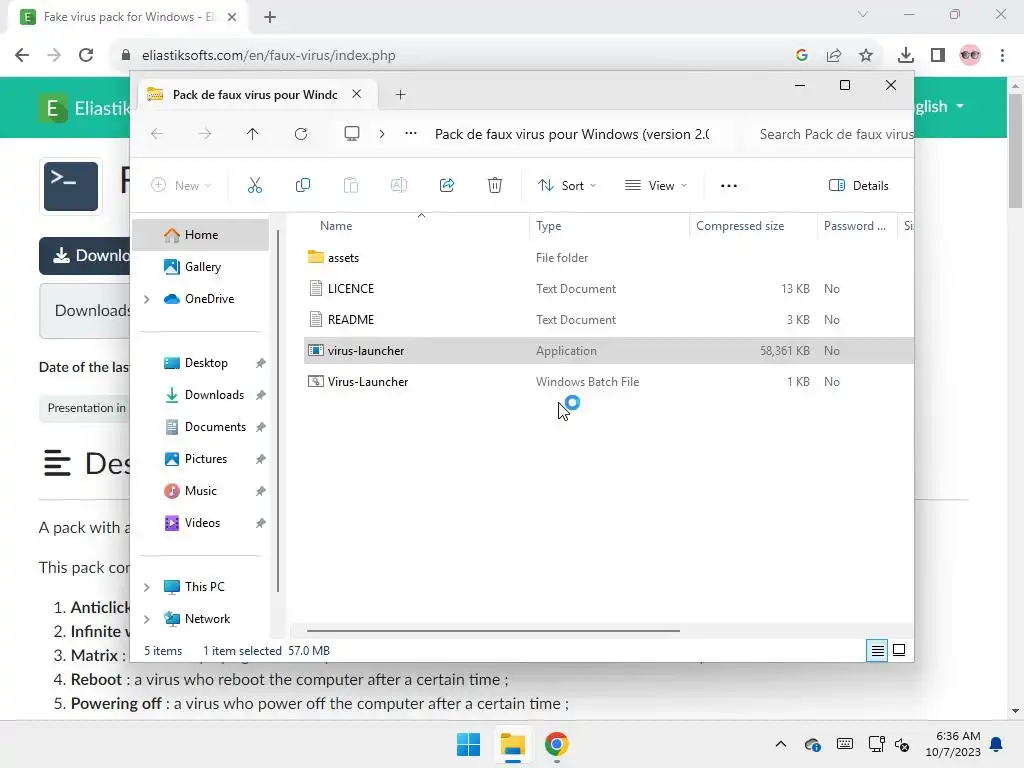Click File Explorer in the taskbar
Image resolution: width=1024 pixels, height=768 pixels.
pos(513,744)
